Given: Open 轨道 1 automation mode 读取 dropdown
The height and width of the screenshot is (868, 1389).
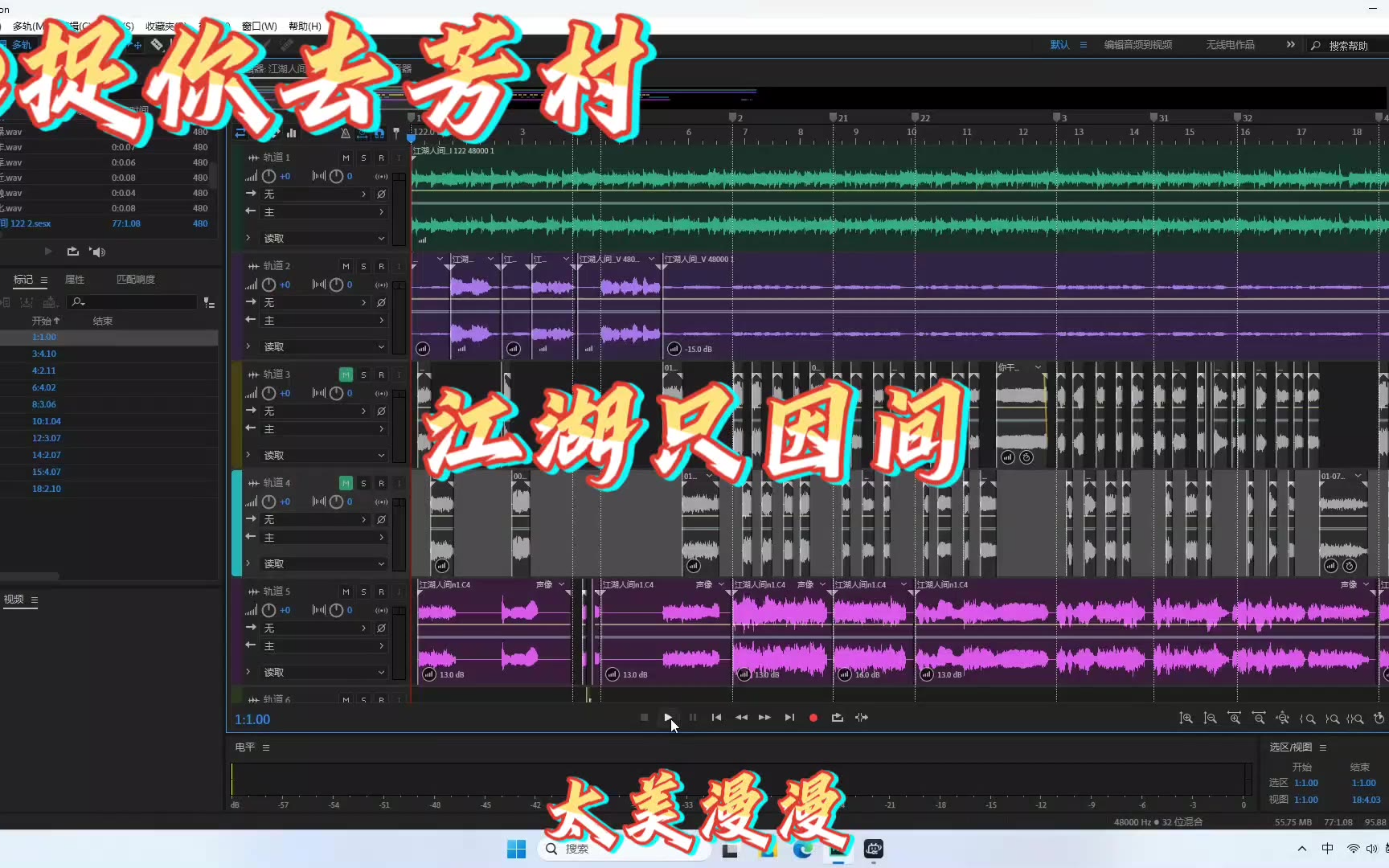Looking at the screenshot, I should 324,238.
